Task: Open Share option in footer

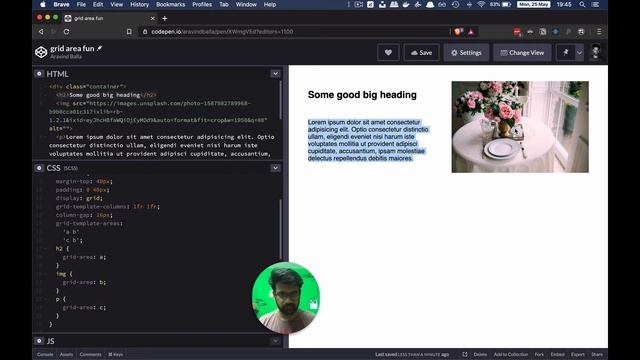Action: (597, 354)
